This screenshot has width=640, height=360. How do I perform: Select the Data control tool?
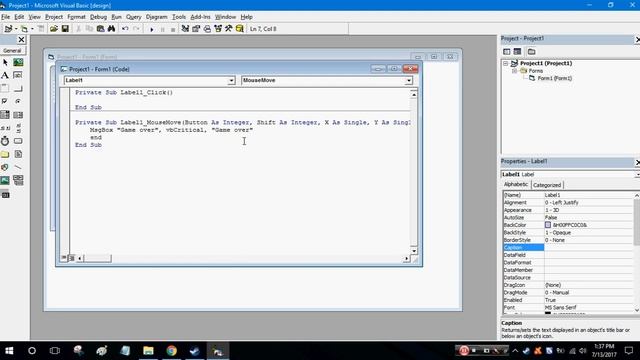tap(18, 180)
